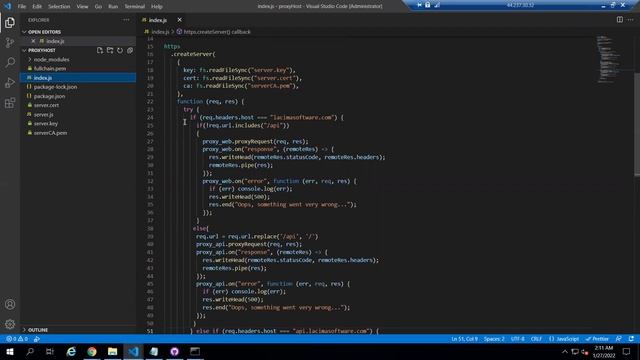Screen dimensions: 640x360
Task: Open notifications bell in status bar
Action: pyautogui.click(x=631, y=339)
